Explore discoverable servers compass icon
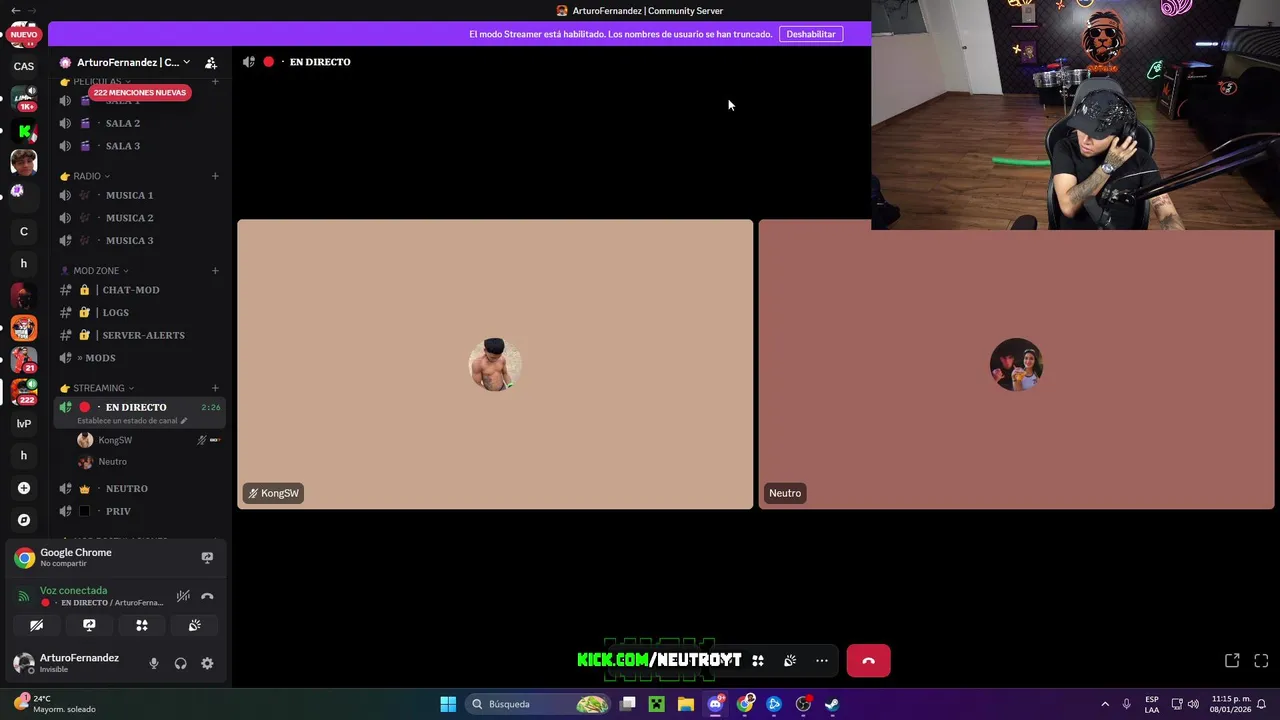The height and width of the screenshot is (720, 1280). [x=24, y=520]
